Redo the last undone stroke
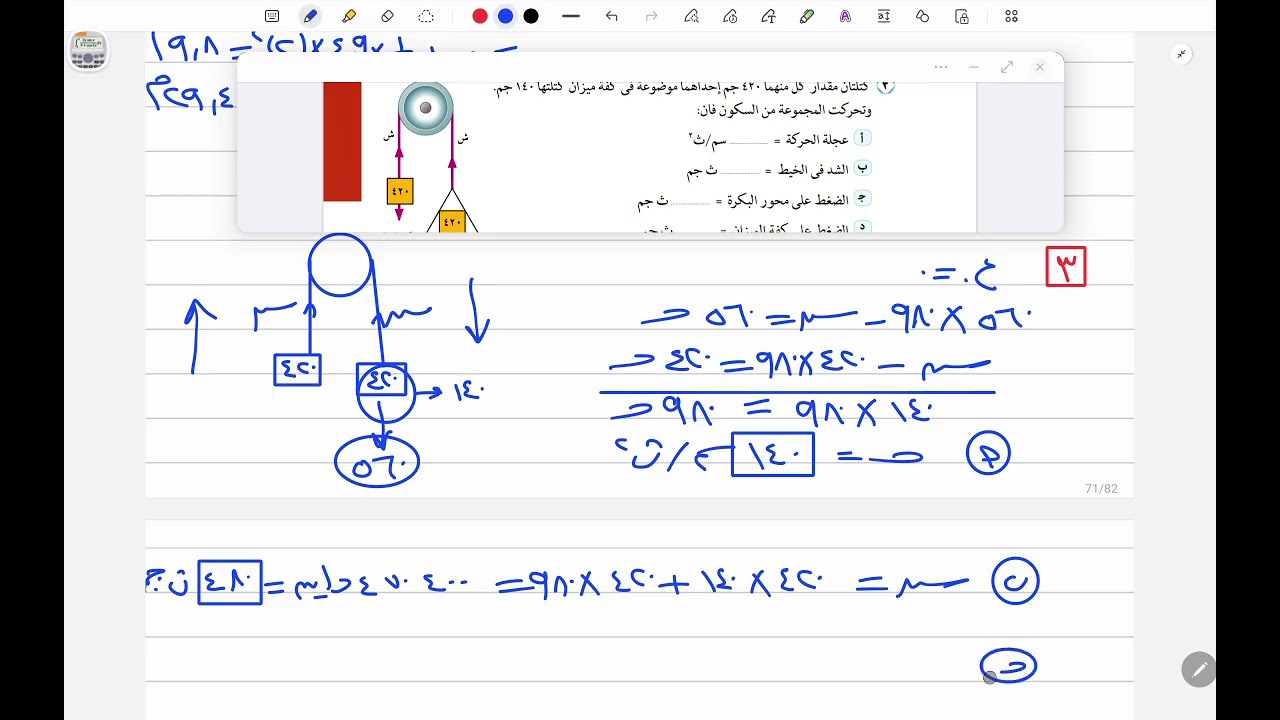Screen dimensions: 1280x720 point(652,16)
